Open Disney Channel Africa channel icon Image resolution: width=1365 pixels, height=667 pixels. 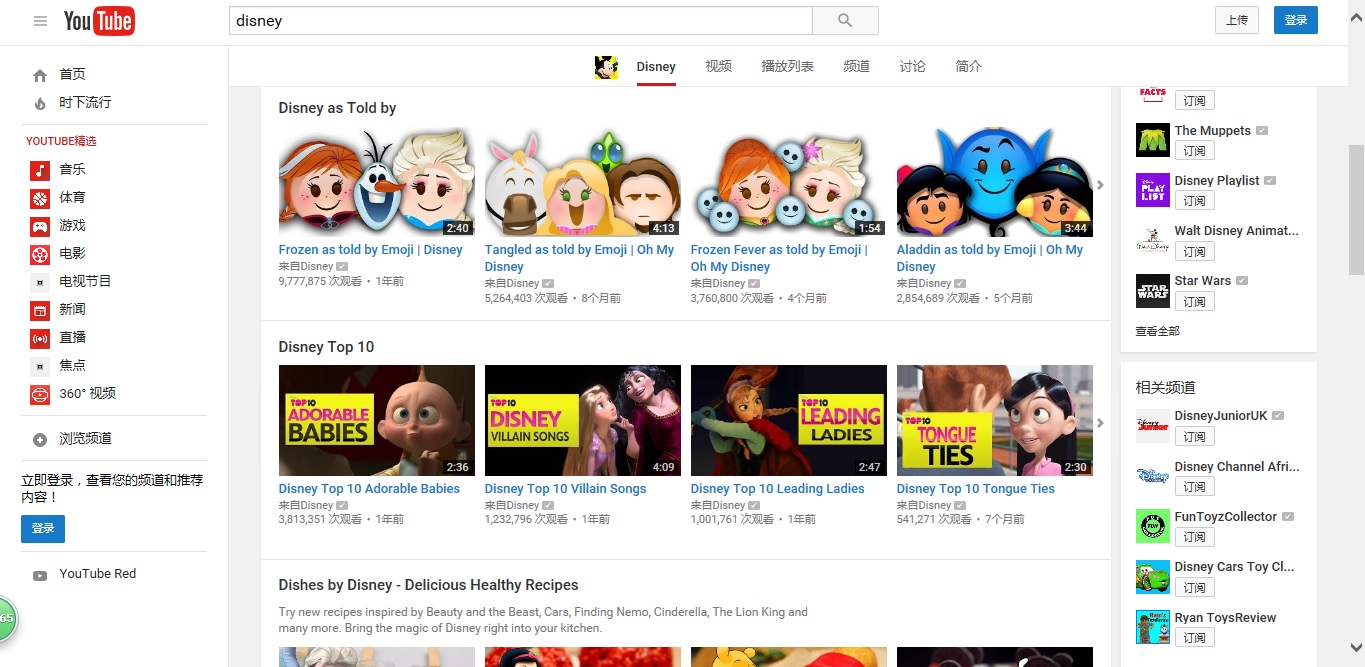pos(1153,476)
